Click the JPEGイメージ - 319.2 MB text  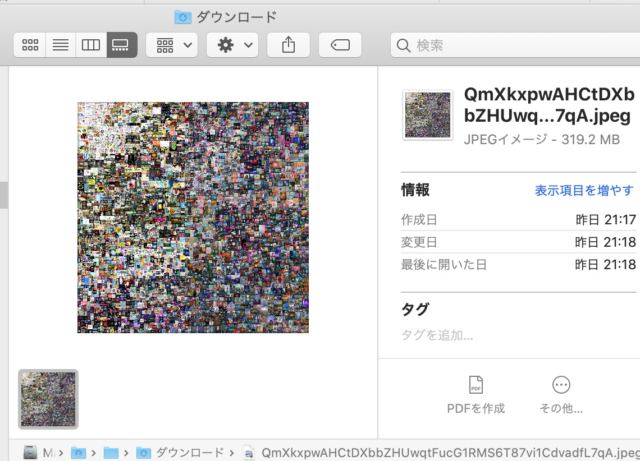(x=542, y=140)
